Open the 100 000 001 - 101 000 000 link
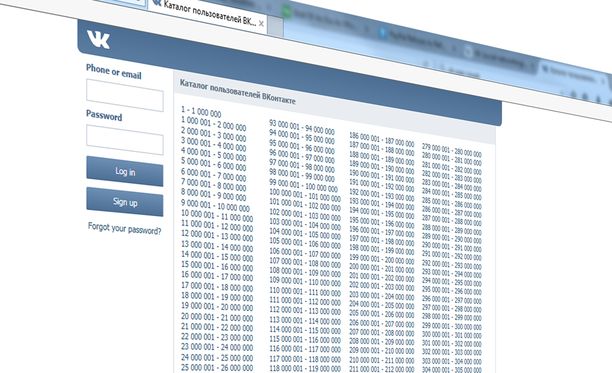This screenshot has width=612, height=373. coord(305,195)
